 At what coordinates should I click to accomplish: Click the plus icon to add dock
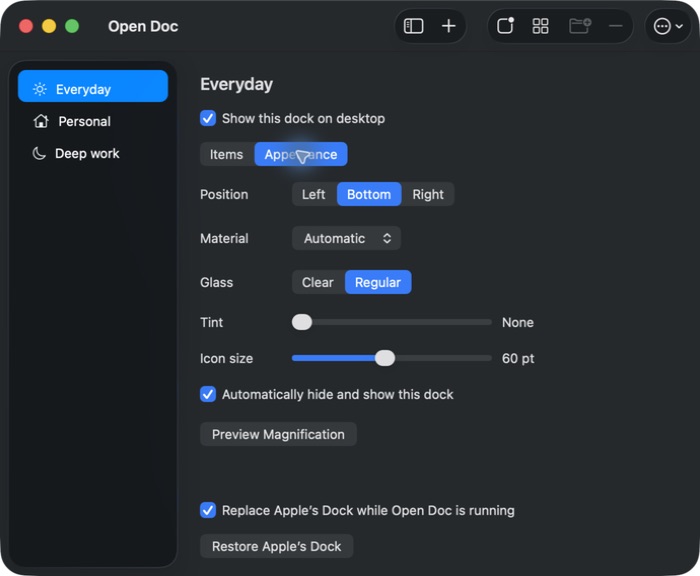point(448,26)
